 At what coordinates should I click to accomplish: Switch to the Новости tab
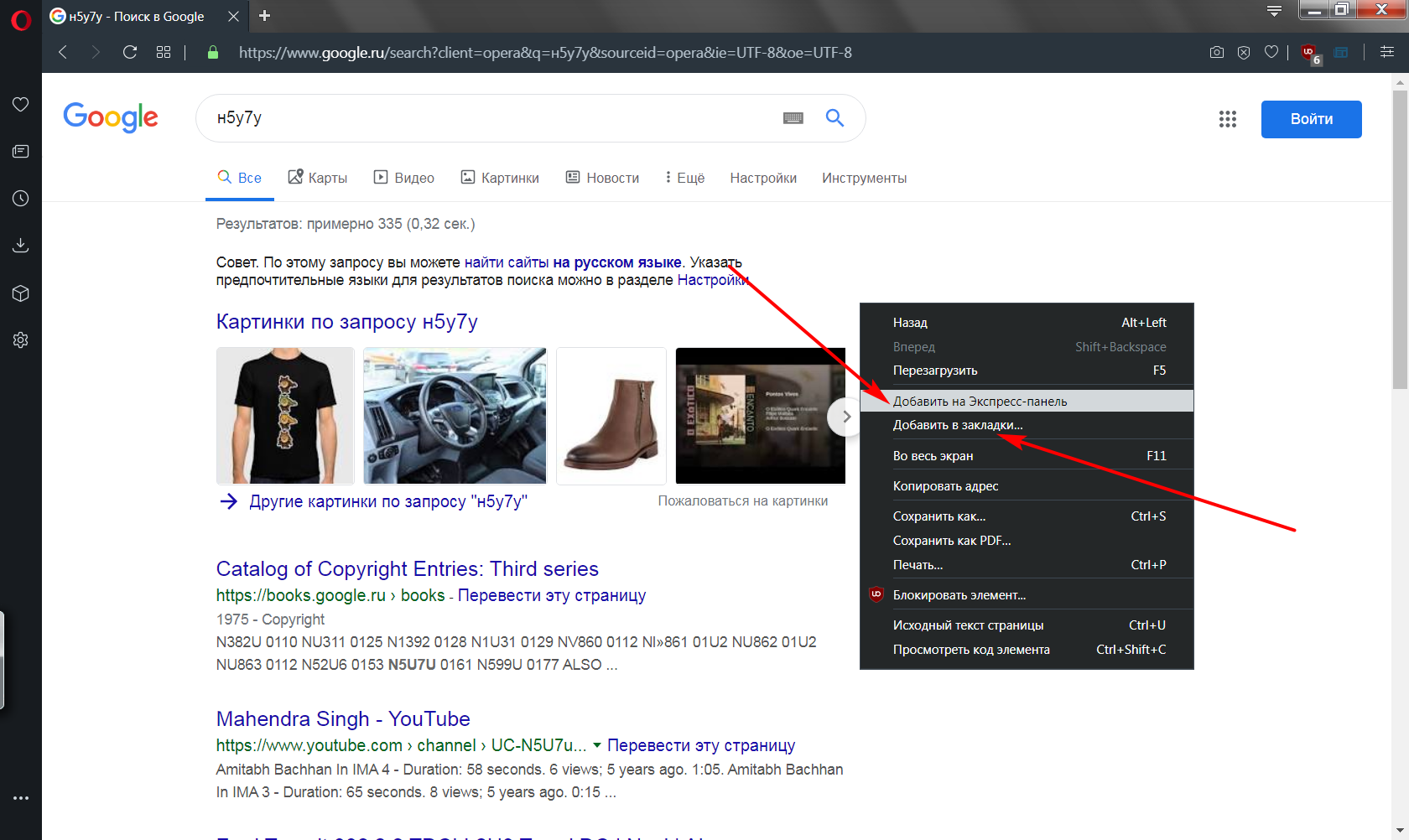(x=602, y=178)
